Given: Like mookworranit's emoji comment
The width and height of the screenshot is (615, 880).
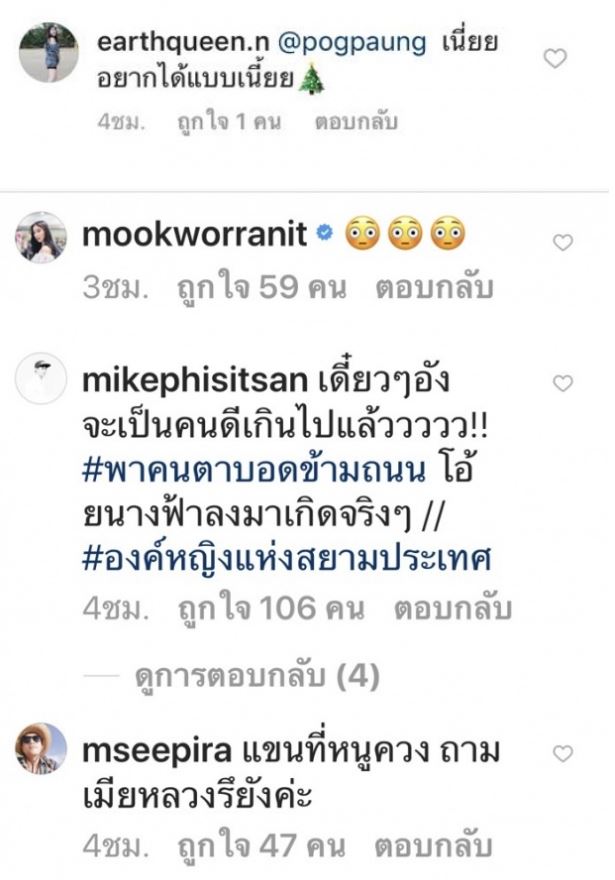Looking at the screenshot, I should click(x=563, y=242).
